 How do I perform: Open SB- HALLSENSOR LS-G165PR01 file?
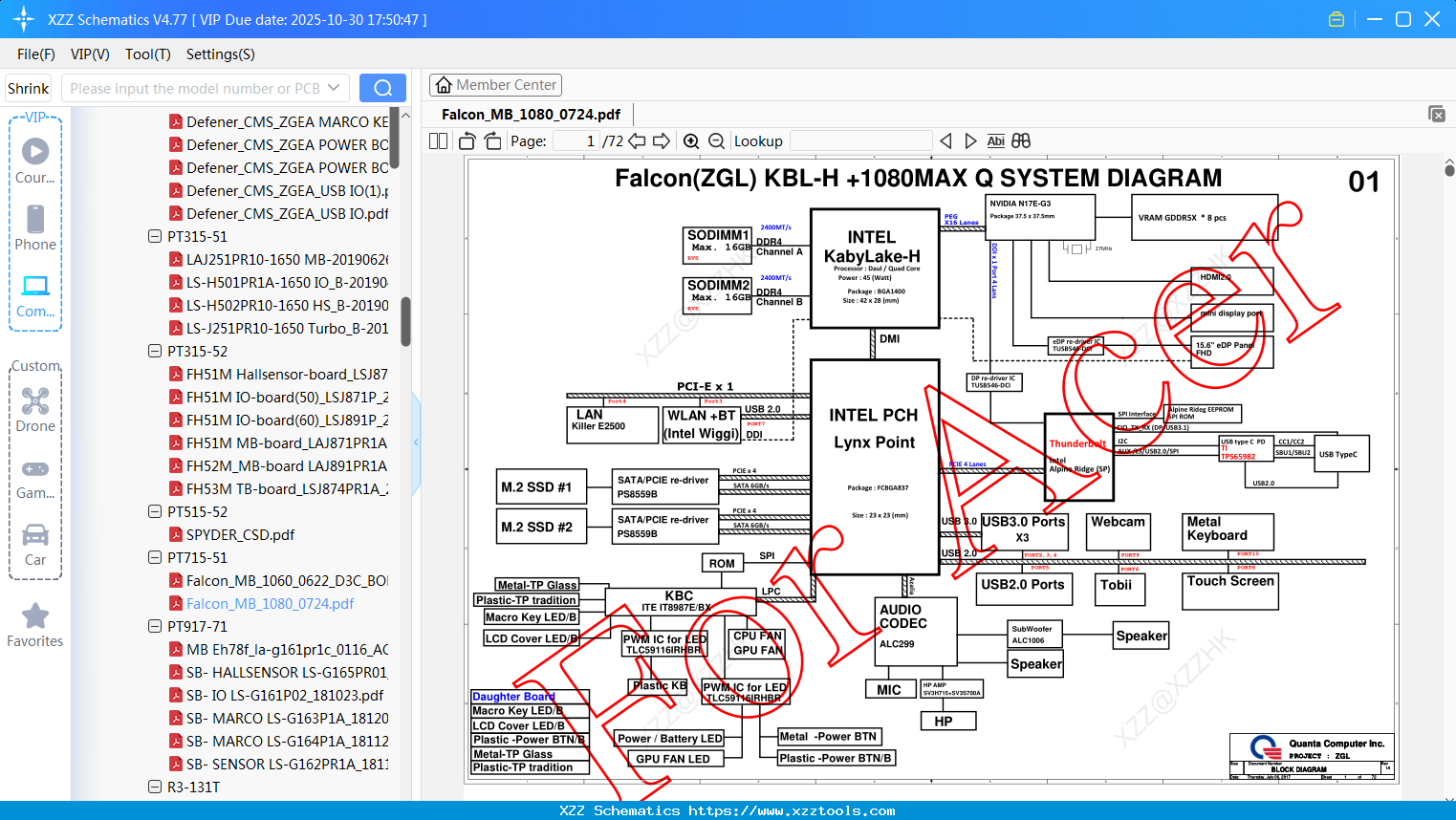287,672
